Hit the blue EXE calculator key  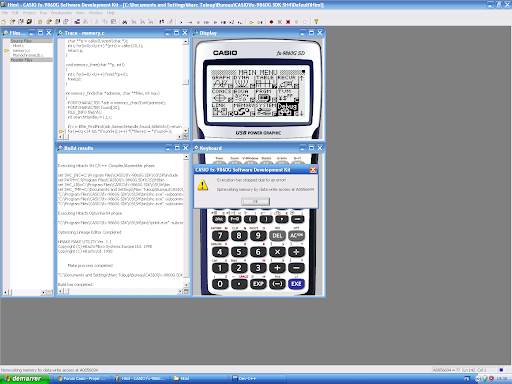[296, 284]
